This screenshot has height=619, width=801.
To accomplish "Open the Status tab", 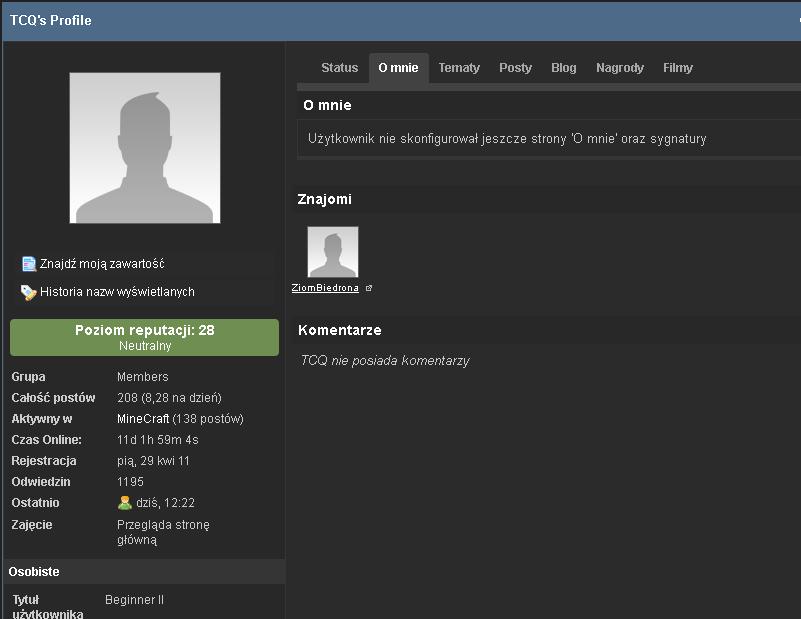I will tap(340, 68).
